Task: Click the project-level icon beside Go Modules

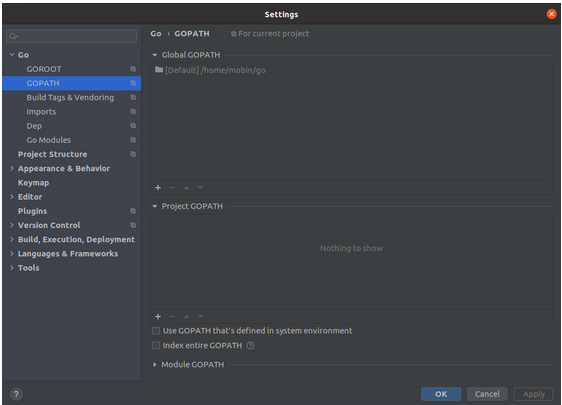Action: 133,140
